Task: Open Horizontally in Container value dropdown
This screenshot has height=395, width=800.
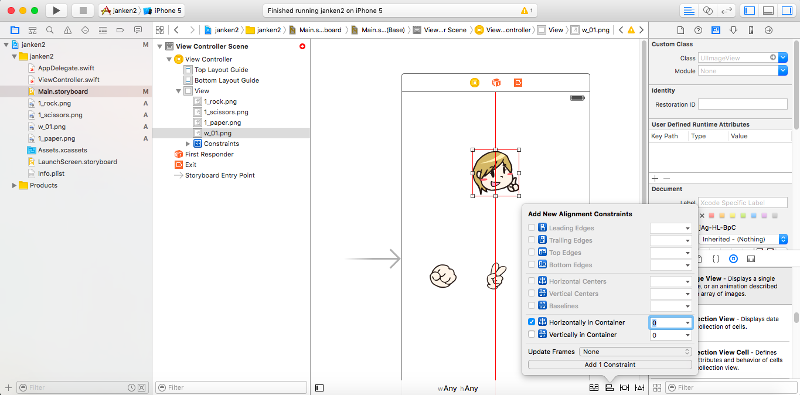Action: pos(687,323)
